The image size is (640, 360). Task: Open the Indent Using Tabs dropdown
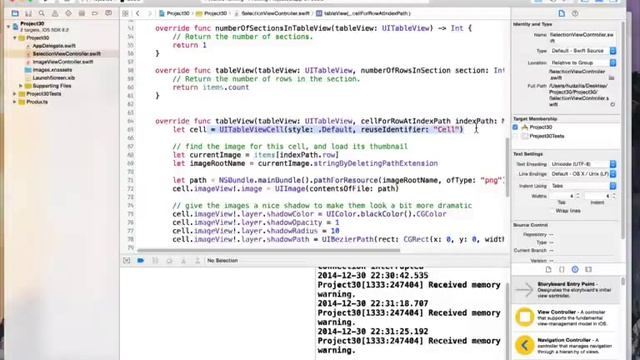click(x=583, y=186)
